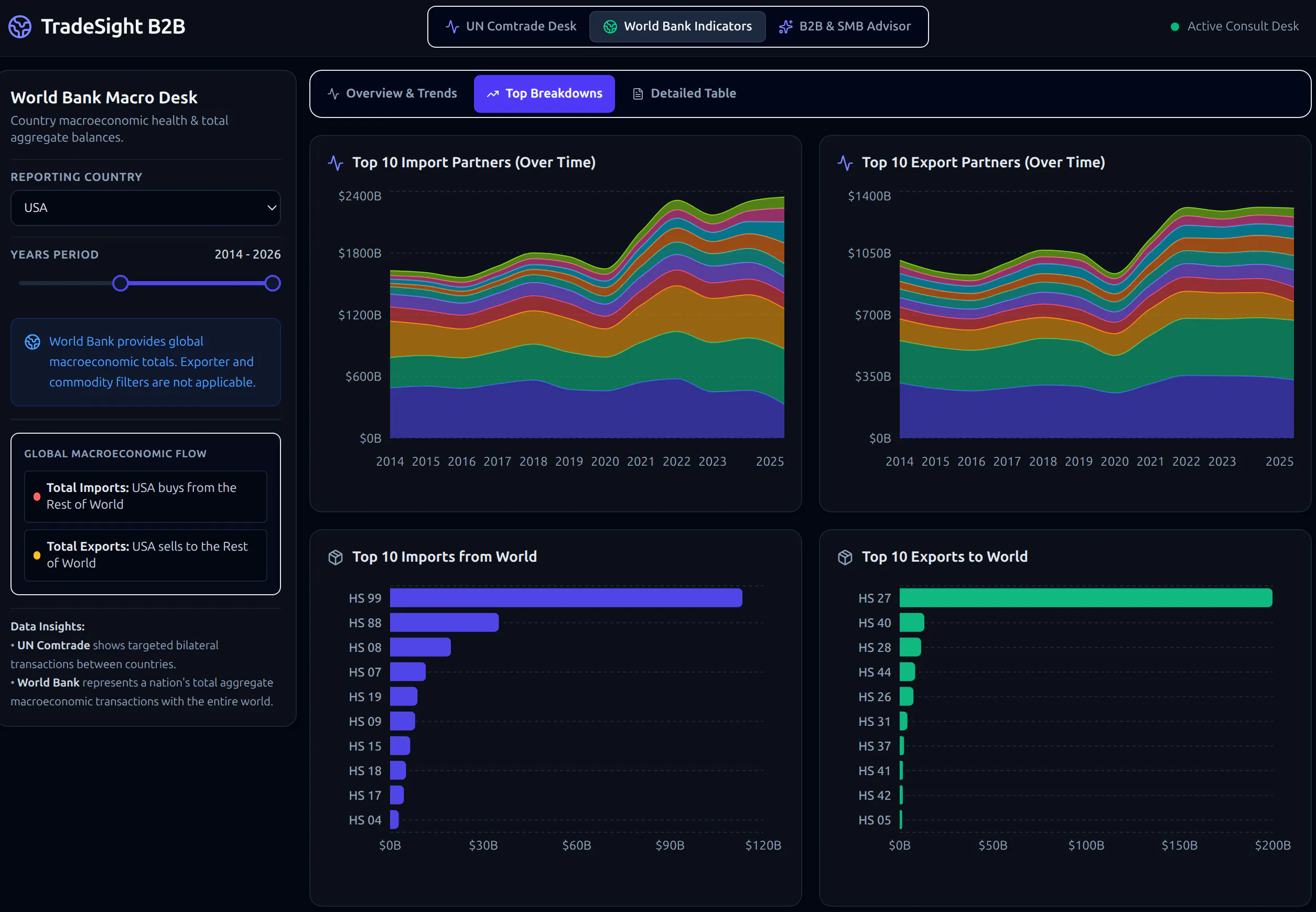Screen dimensions: 1316x912
Task: Click the '$1400B' axis label on Export Partners chart
Action: coord(869,197)
